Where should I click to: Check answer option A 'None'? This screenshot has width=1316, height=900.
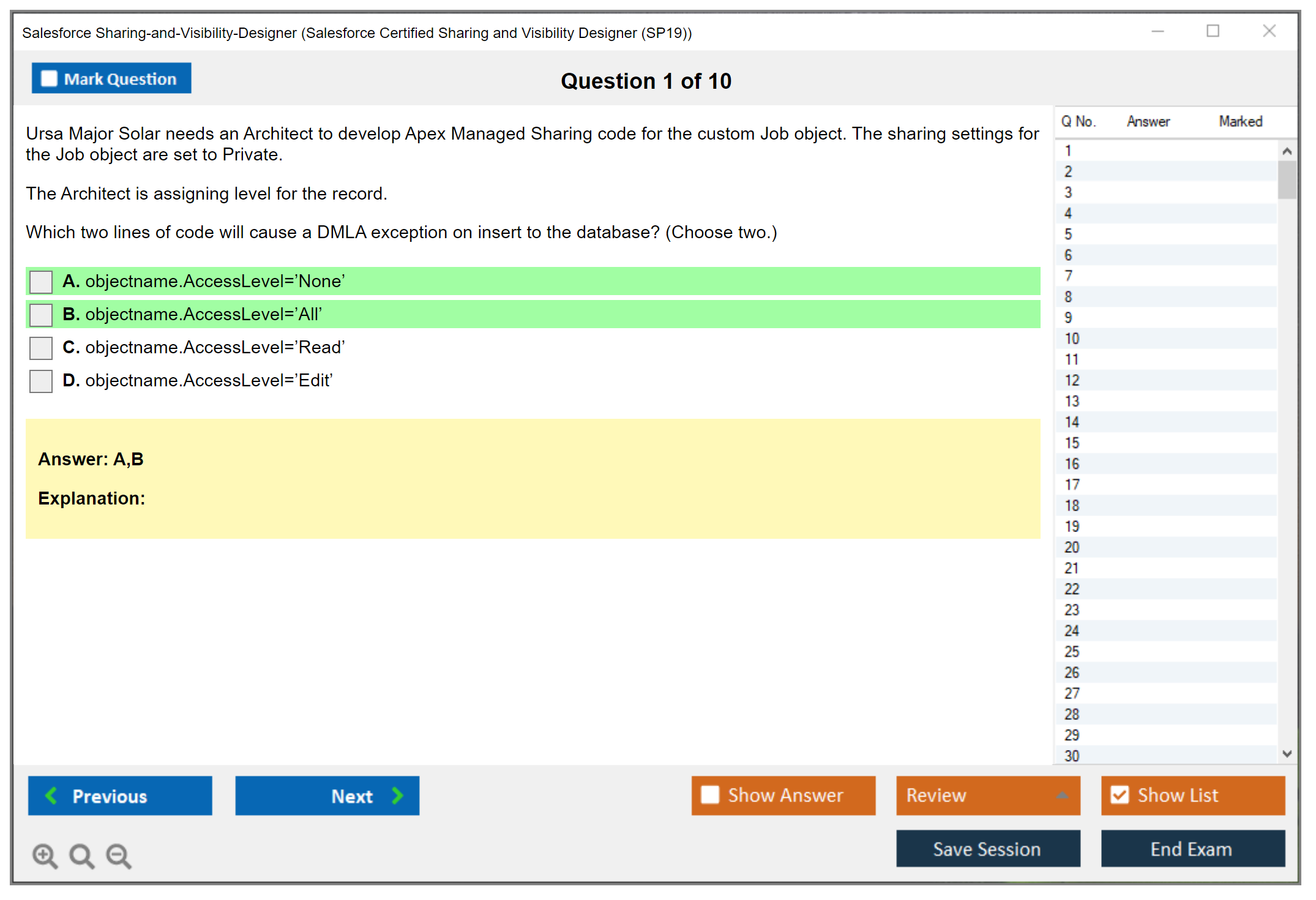click(x=41, y=282)
